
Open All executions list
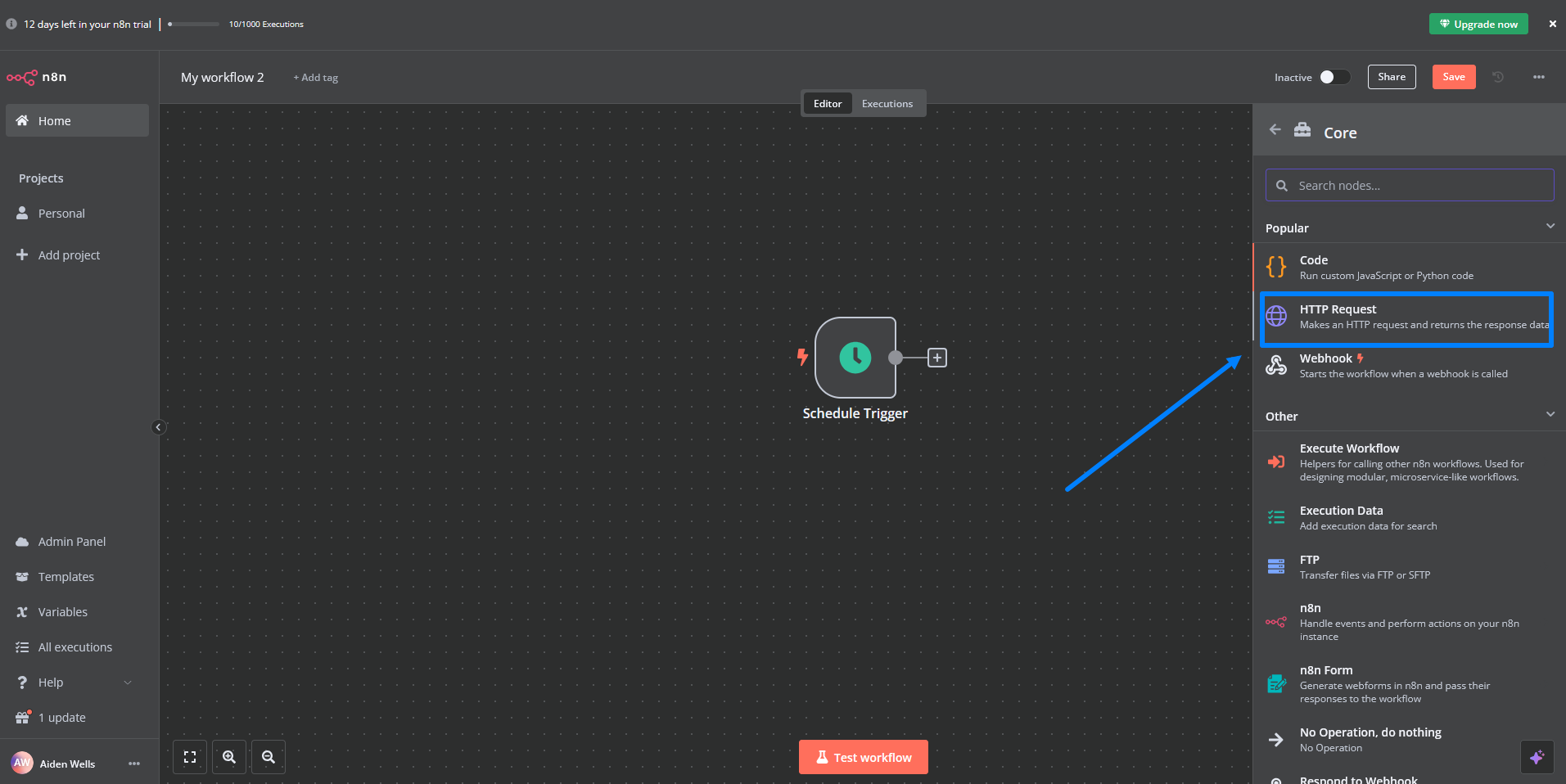pyautogui.click(x=77, y=647)
